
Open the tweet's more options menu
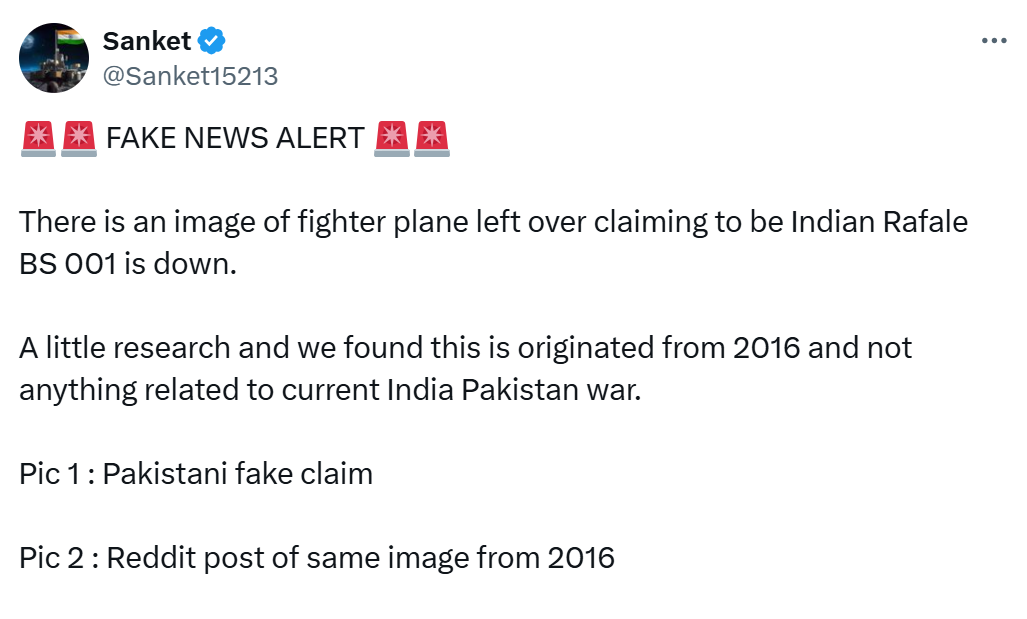pos(993,41)
